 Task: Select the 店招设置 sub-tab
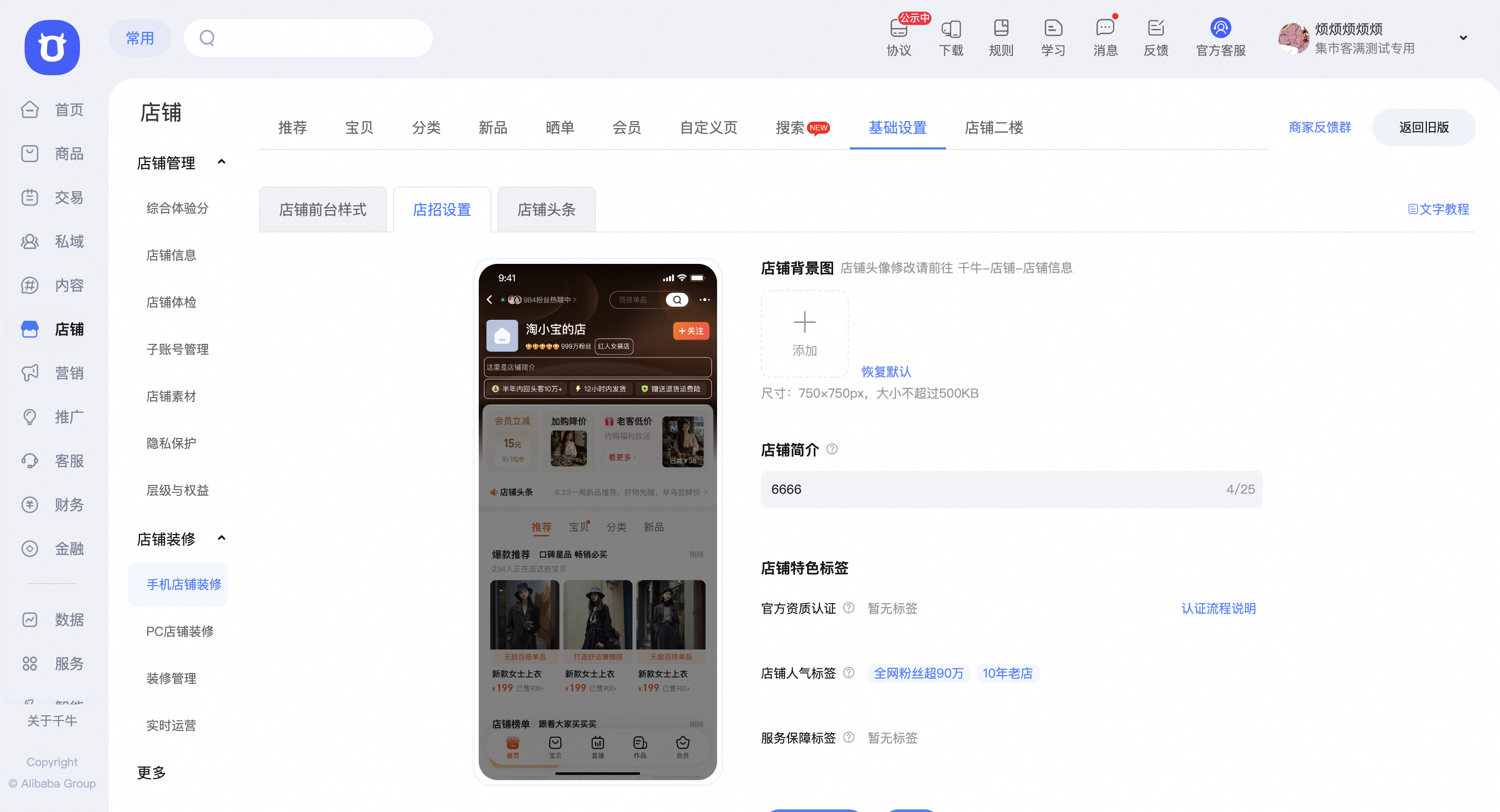tap(442, 210)
